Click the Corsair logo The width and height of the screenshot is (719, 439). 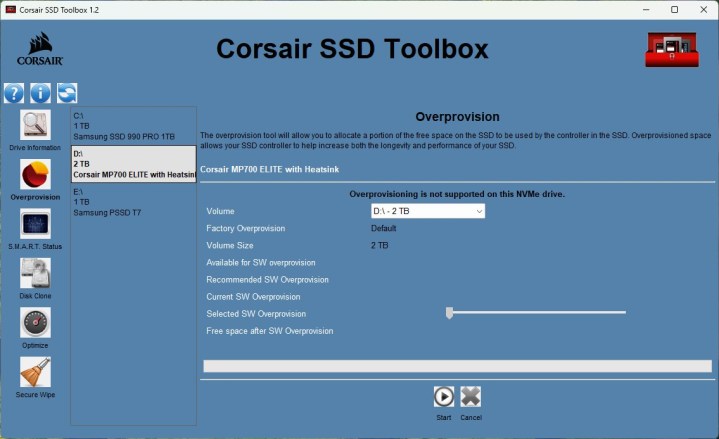point(40,50)
